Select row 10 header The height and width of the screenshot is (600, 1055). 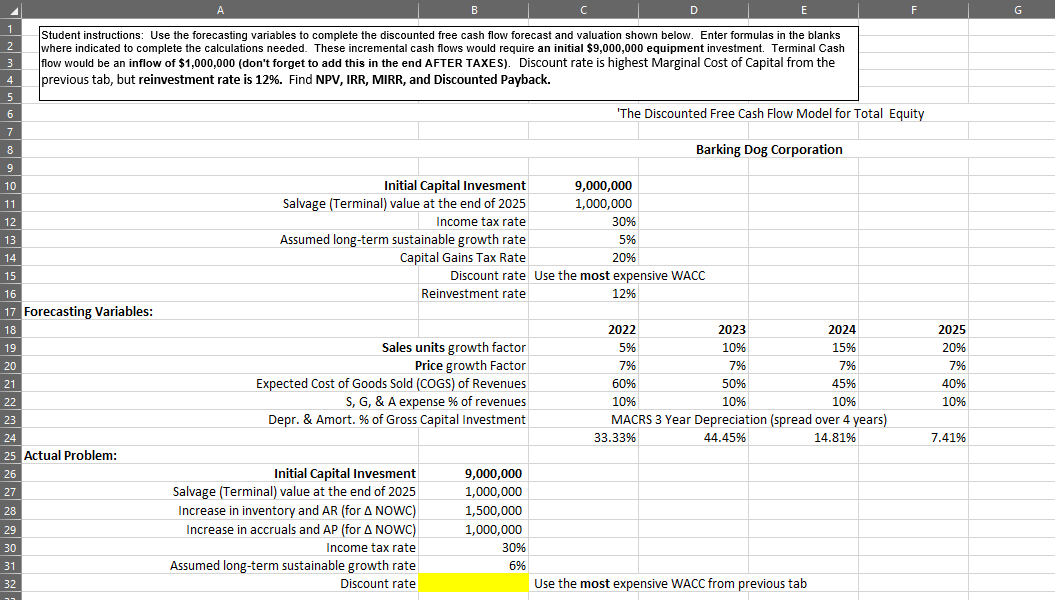[x=10, y=186]
